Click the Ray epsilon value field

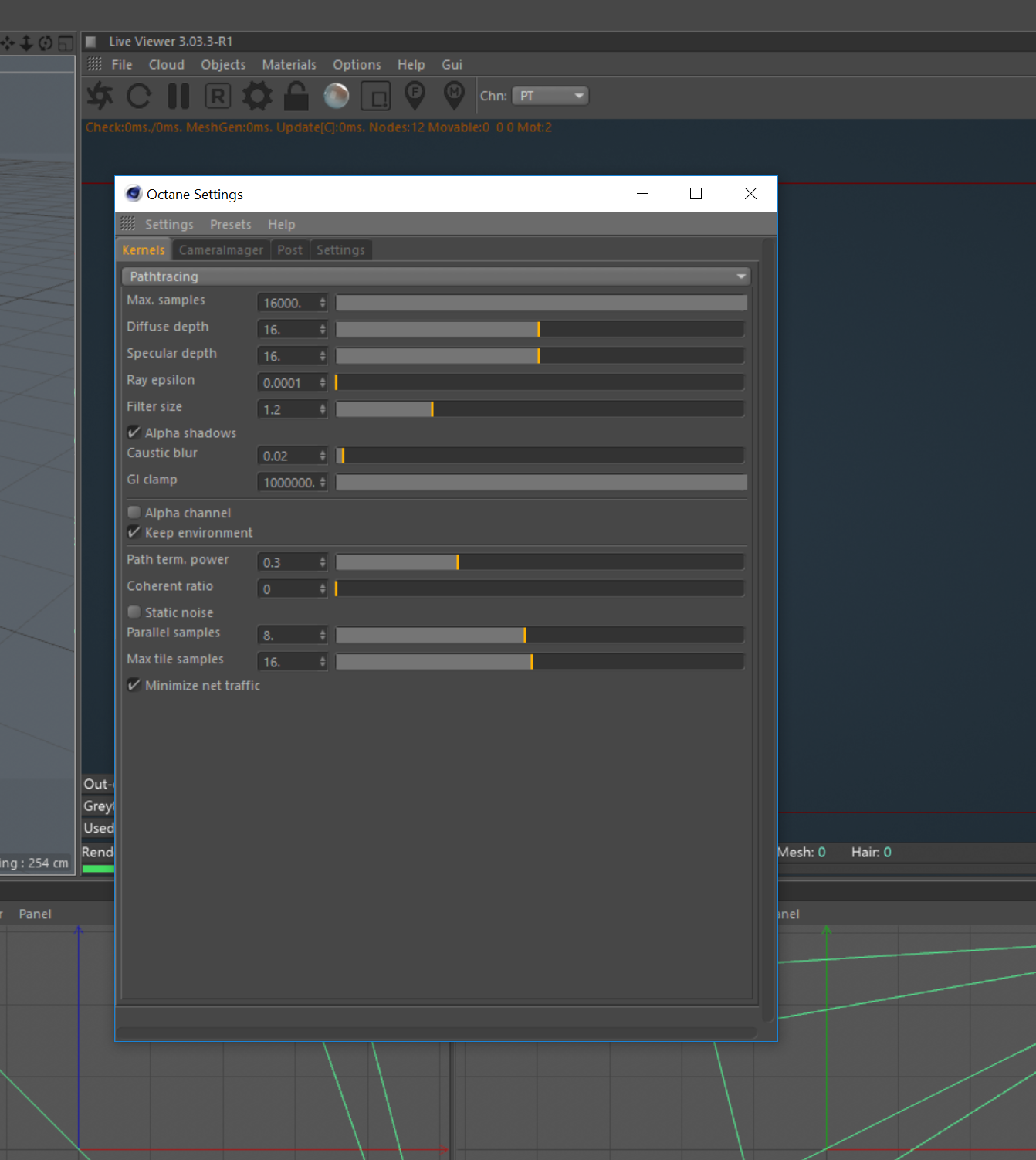coord(287,383)
